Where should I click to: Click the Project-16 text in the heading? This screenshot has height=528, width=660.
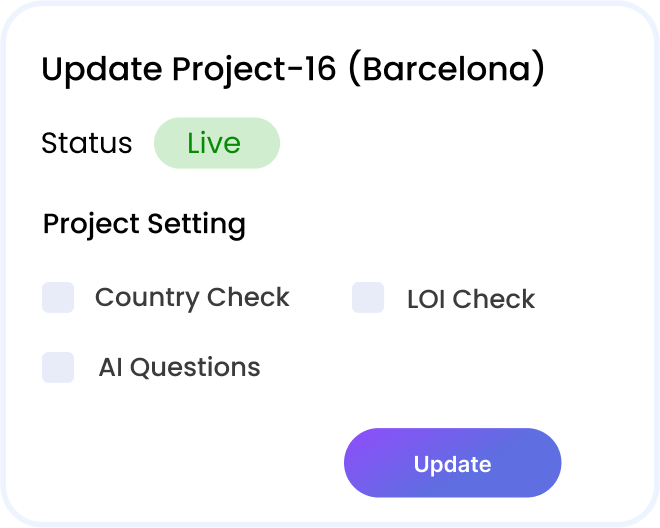point(254,69)
